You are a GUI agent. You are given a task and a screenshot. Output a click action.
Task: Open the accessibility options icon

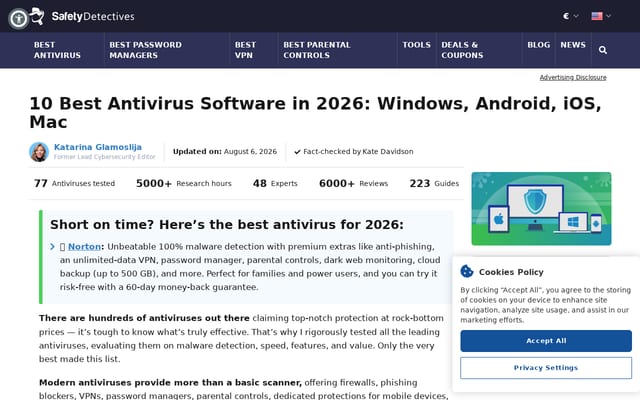click(18, 18)
